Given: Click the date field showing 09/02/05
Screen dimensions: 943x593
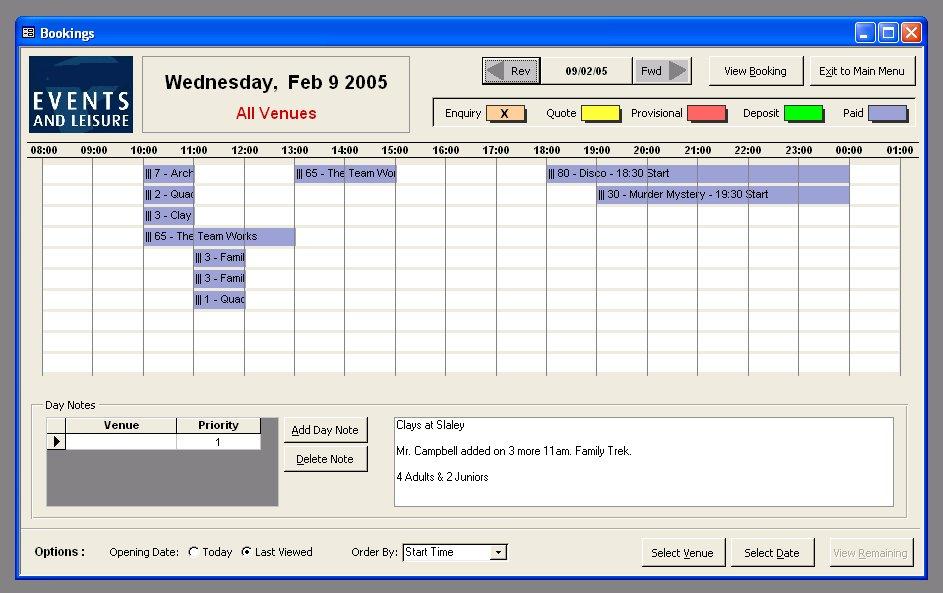Looking at the screenshot, I should [x=586, y=71].
